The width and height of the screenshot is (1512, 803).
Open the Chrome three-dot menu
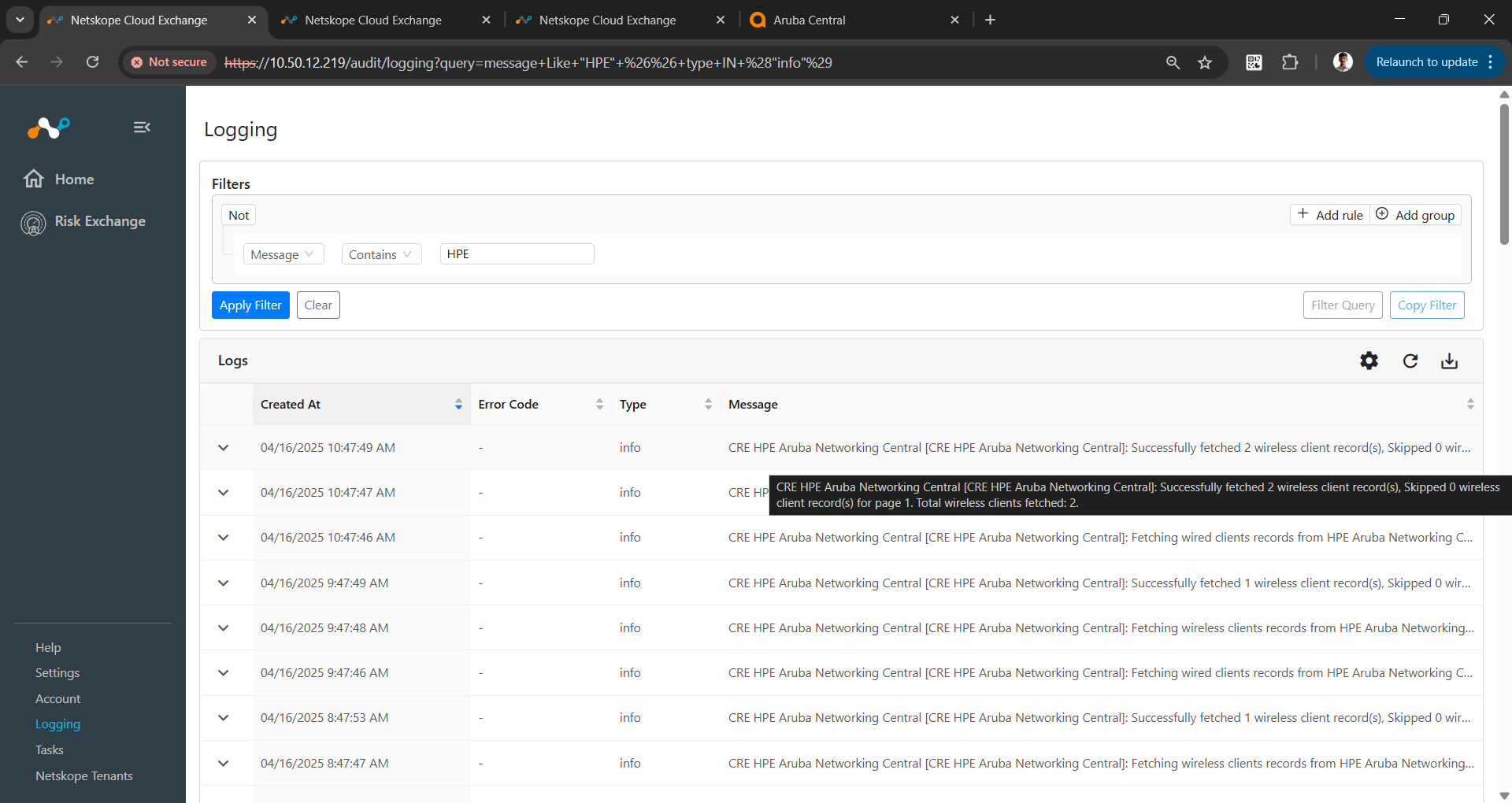(x=1491, y=62)
